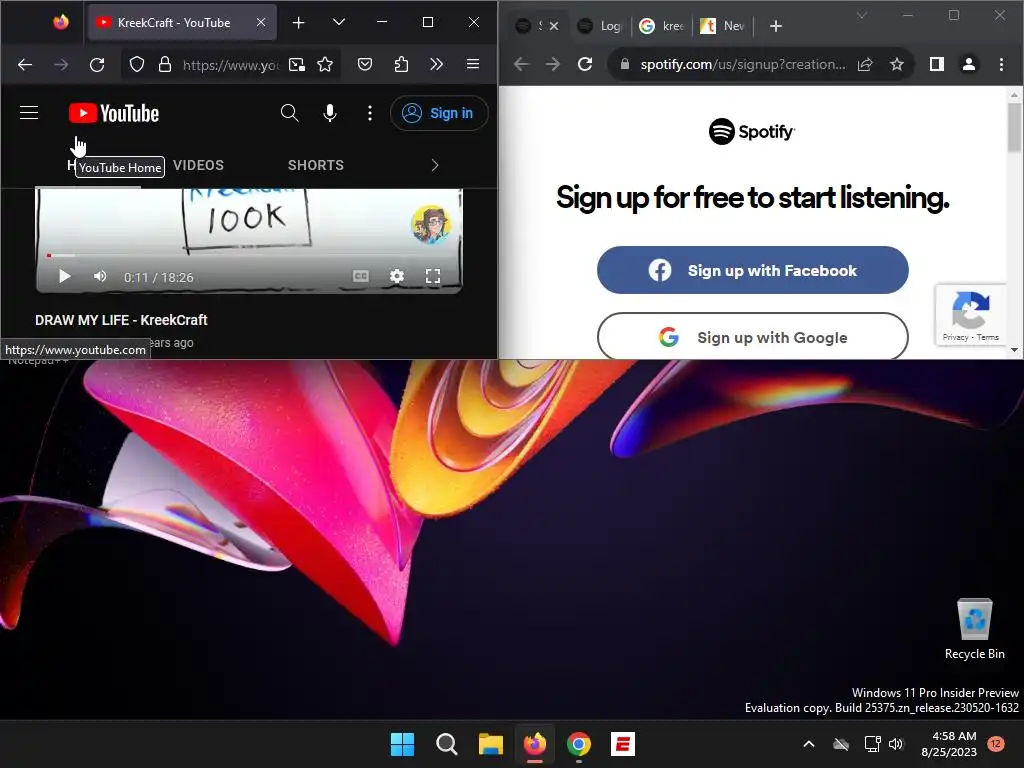Open a new tab in Firefox
Screen dimensions: 1024x768
[298, 23]
